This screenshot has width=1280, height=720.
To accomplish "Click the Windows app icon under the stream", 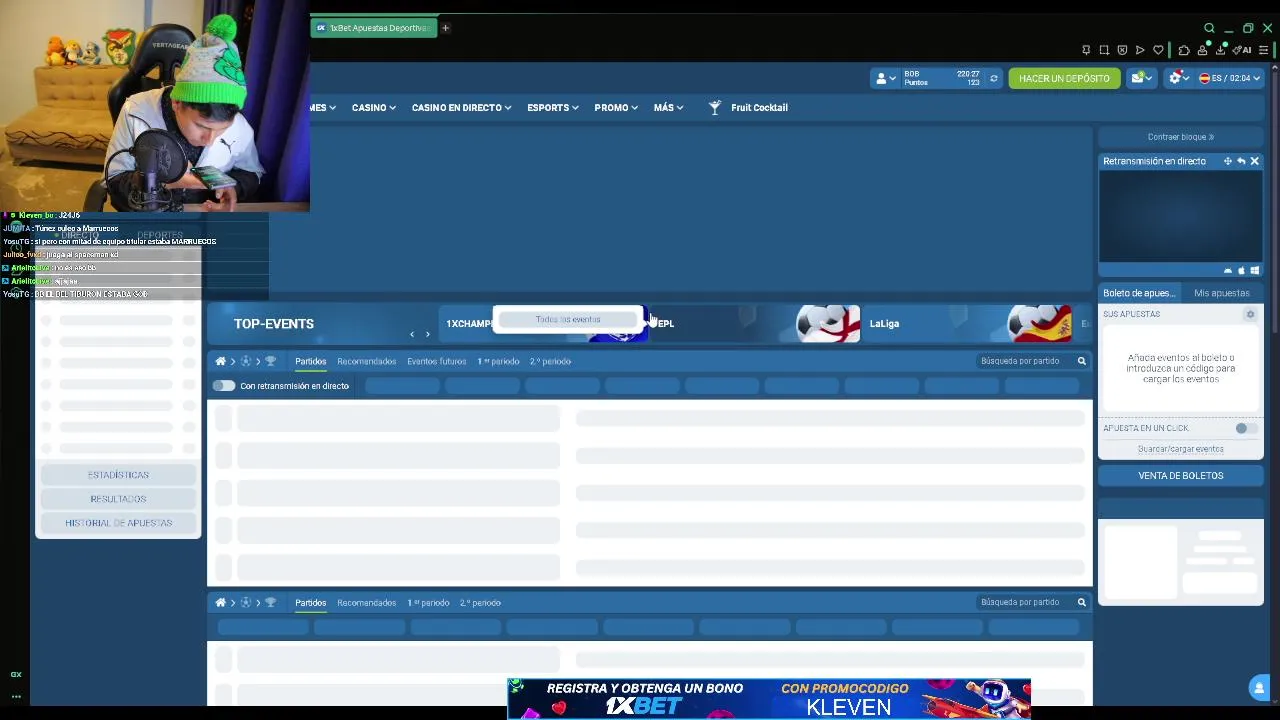I will (1254, 270).
